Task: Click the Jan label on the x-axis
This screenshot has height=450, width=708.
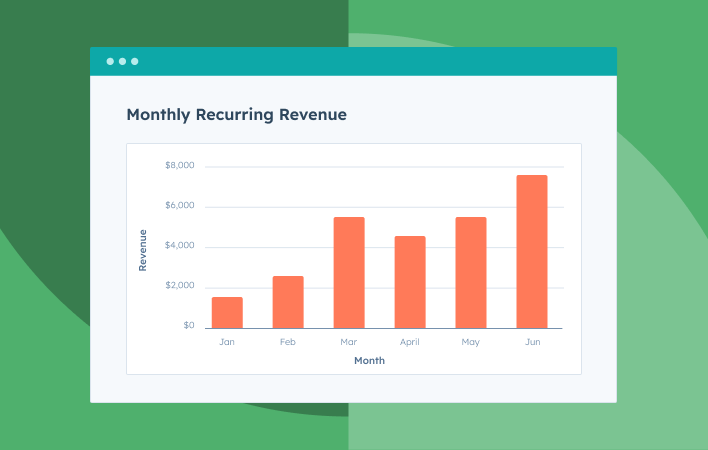Action: (x=227, y=342)
